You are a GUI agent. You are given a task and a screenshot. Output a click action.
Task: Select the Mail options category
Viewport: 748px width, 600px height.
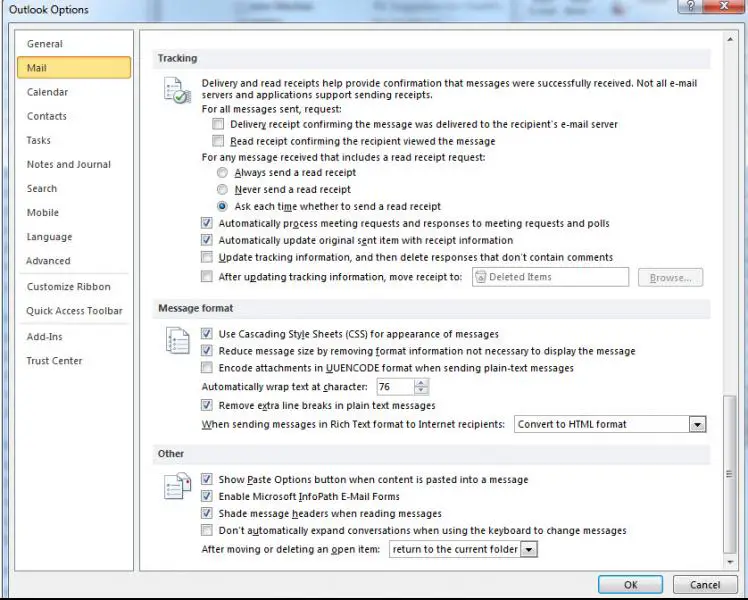coord(73,68)
